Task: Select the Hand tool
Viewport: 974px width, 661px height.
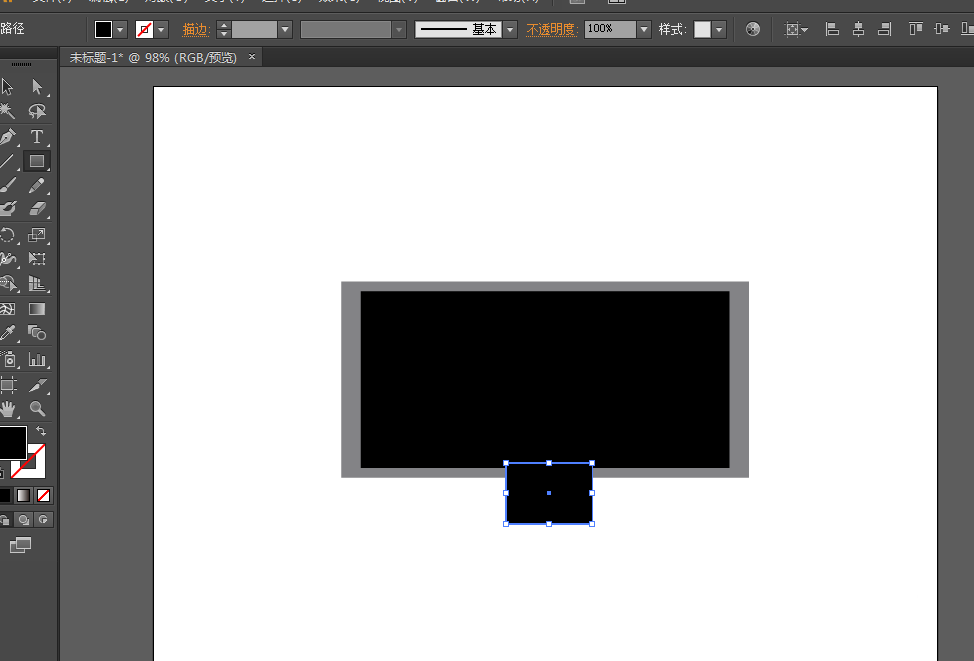Action: pyautogui.click(x=8, y=408)
